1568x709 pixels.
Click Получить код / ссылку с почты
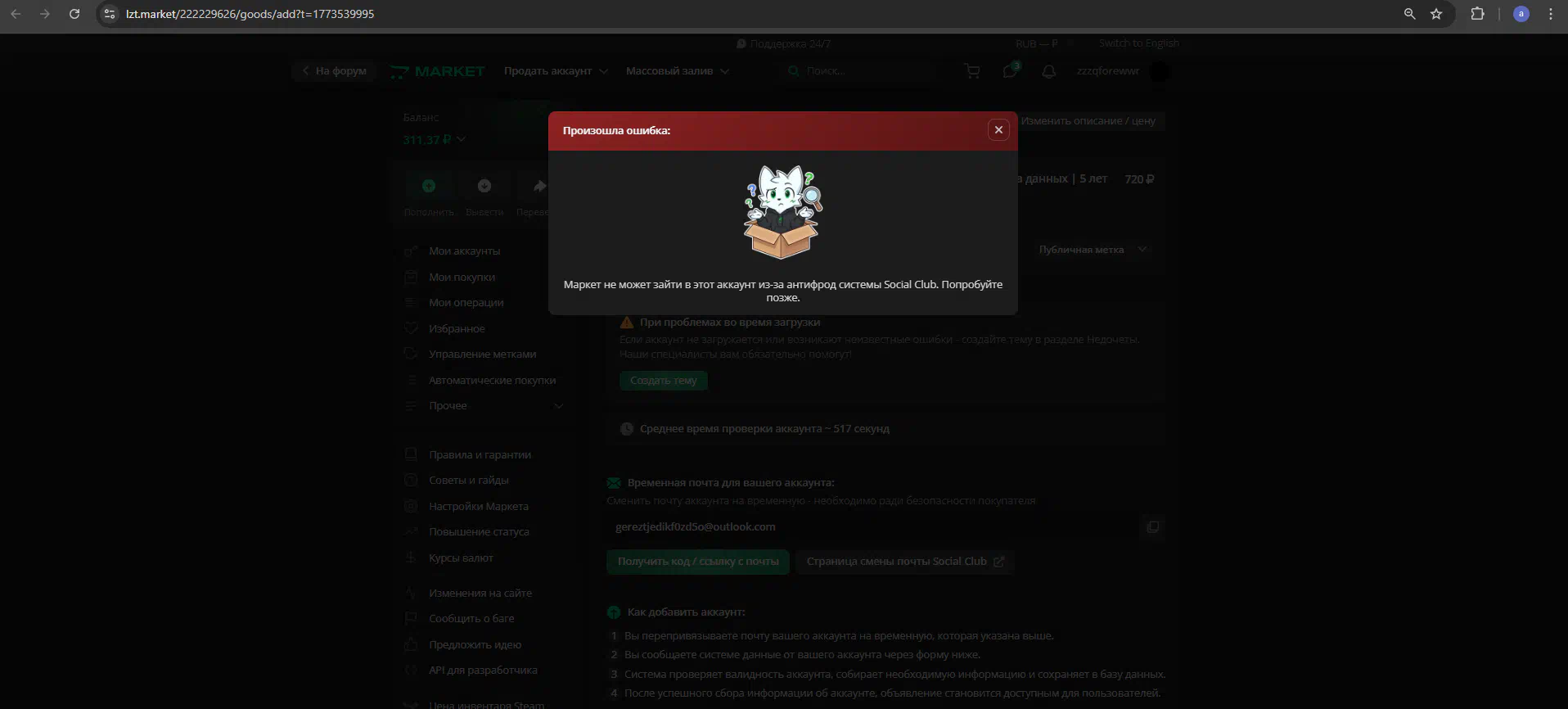[698, 562]
